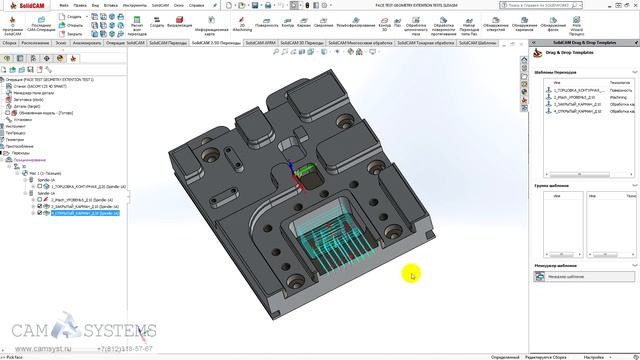Pin the SolidCAM Drag & Drop Templates pane
The height and width of the screenshot is (360, 640).
(x=636, y=42)
